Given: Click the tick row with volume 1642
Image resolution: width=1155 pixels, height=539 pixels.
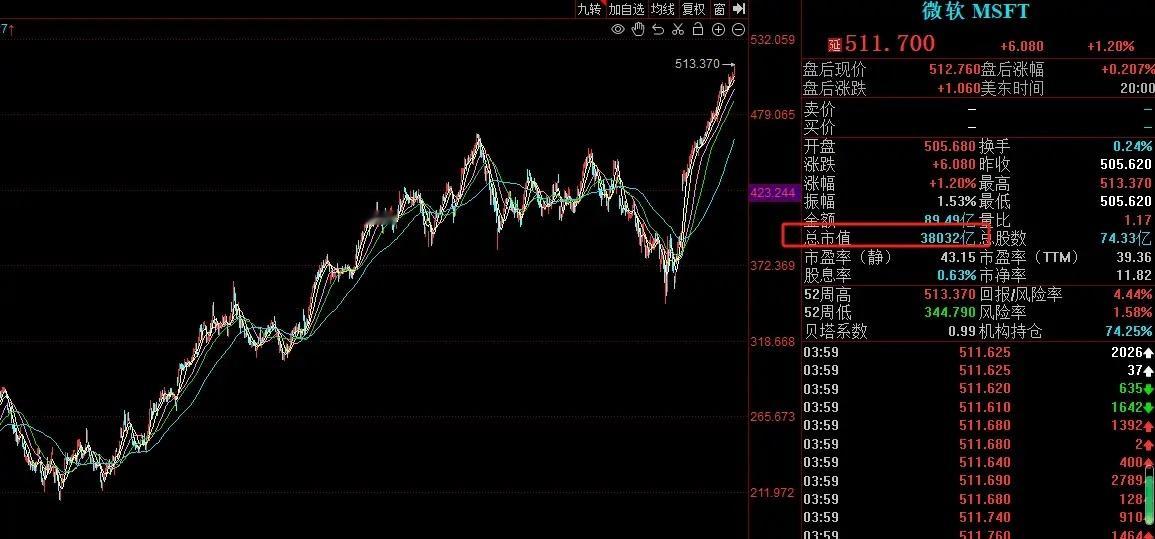Looking at the screenshot, I should tap(978, 407).
